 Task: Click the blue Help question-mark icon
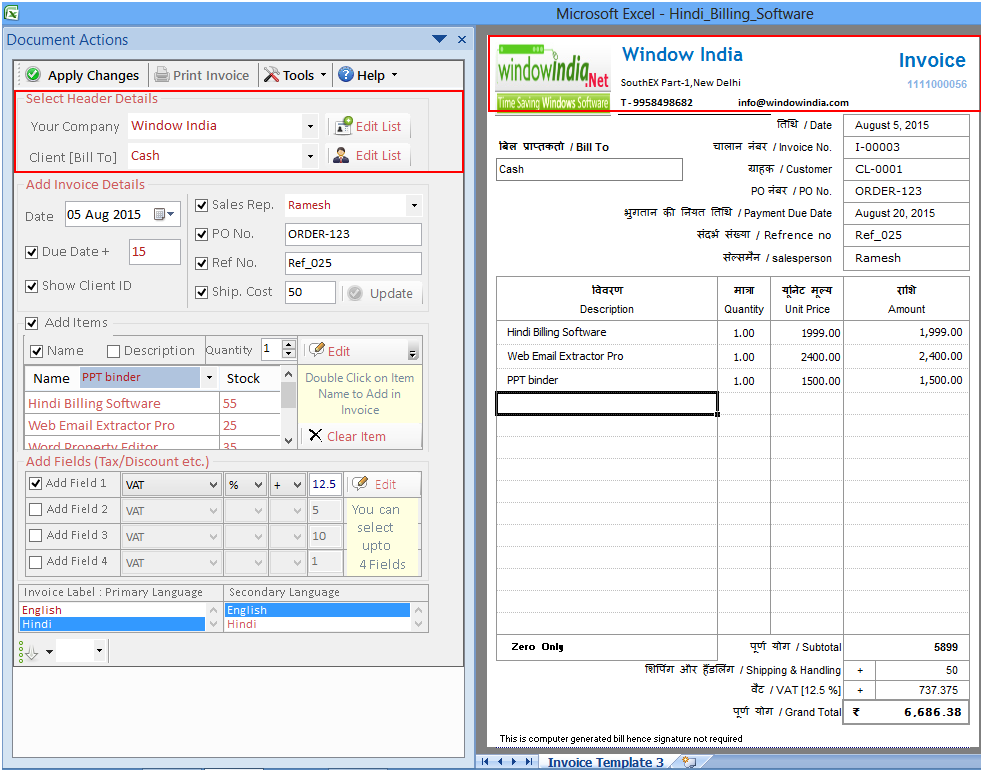point(345,74)
